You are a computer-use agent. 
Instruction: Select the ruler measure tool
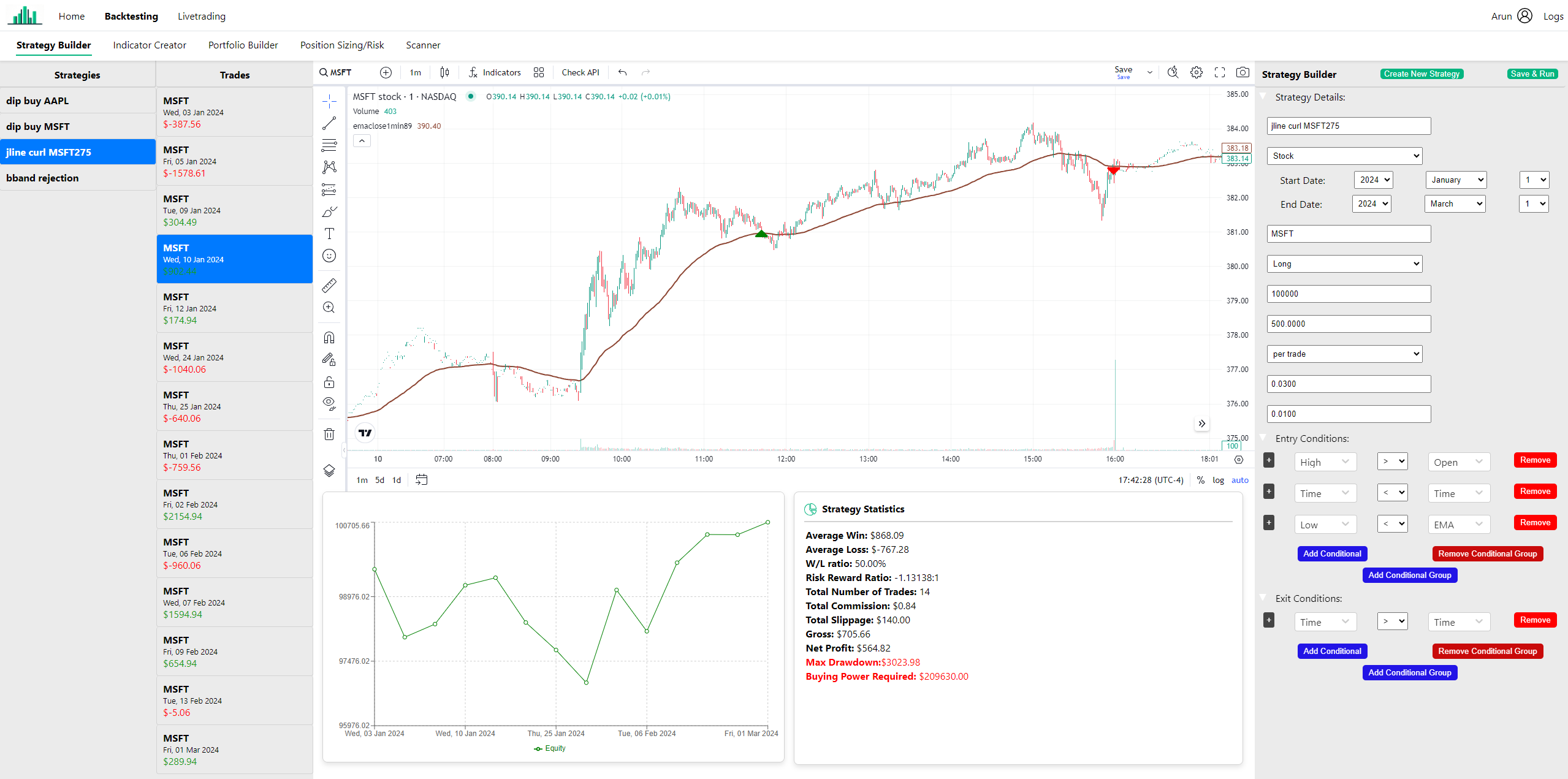click(x=329, y=285)
